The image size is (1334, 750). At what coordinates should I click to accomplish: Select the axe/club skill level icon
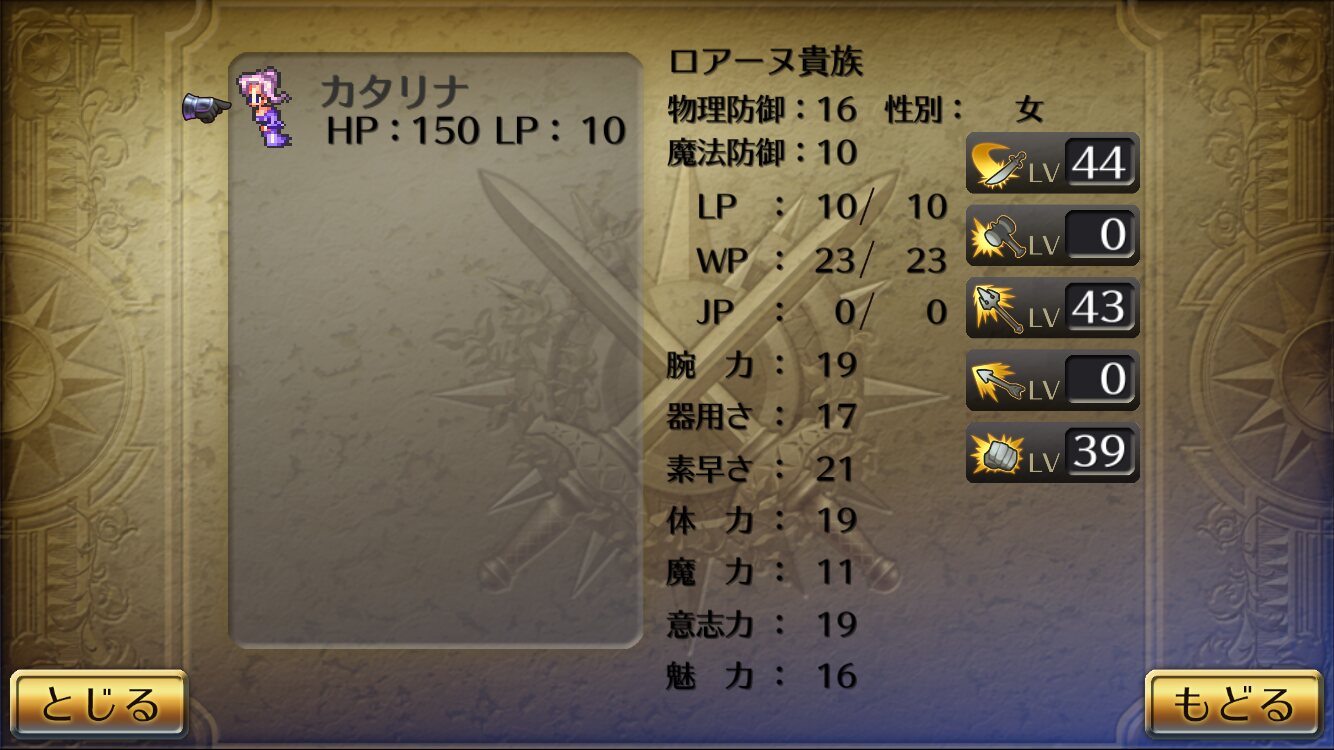(998, 237)
